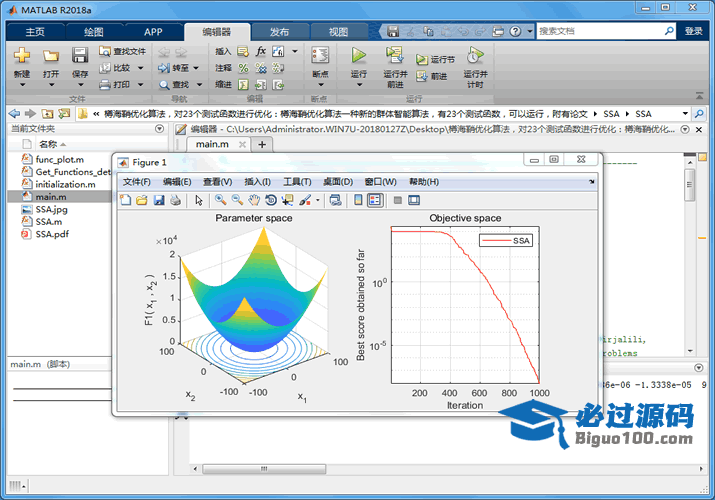Click the 运行并前进 (Run and Advance) icon
The height and width of the screenshot is (500, 715).
click(395, 55)
